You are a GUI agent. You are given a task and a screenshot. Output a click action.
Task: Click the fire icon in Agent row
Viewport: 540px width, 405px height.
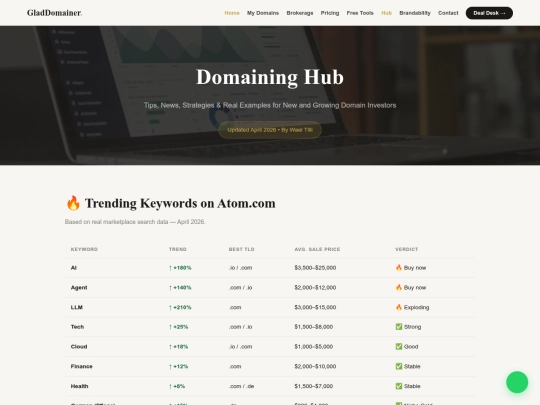point(399,287)
